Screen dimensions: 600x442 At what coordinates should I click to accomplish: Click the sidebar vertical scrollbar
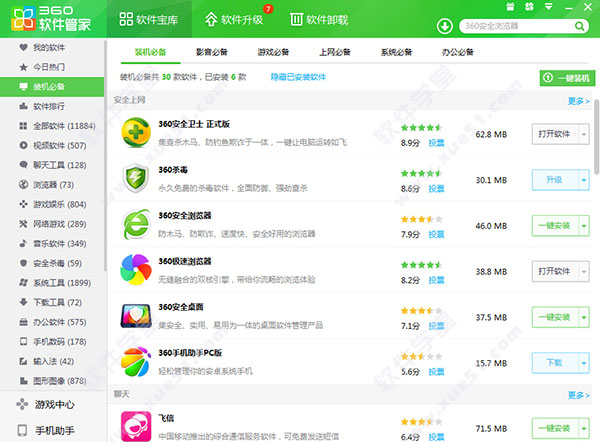pyautogui.click(x=105, y=155)
